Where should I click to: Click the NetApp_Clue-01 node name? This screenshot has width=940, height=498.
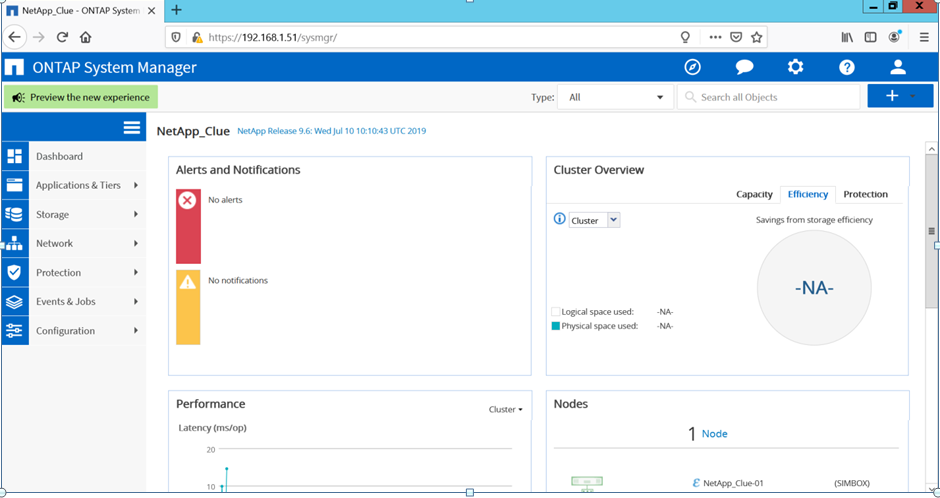(733, 483)
